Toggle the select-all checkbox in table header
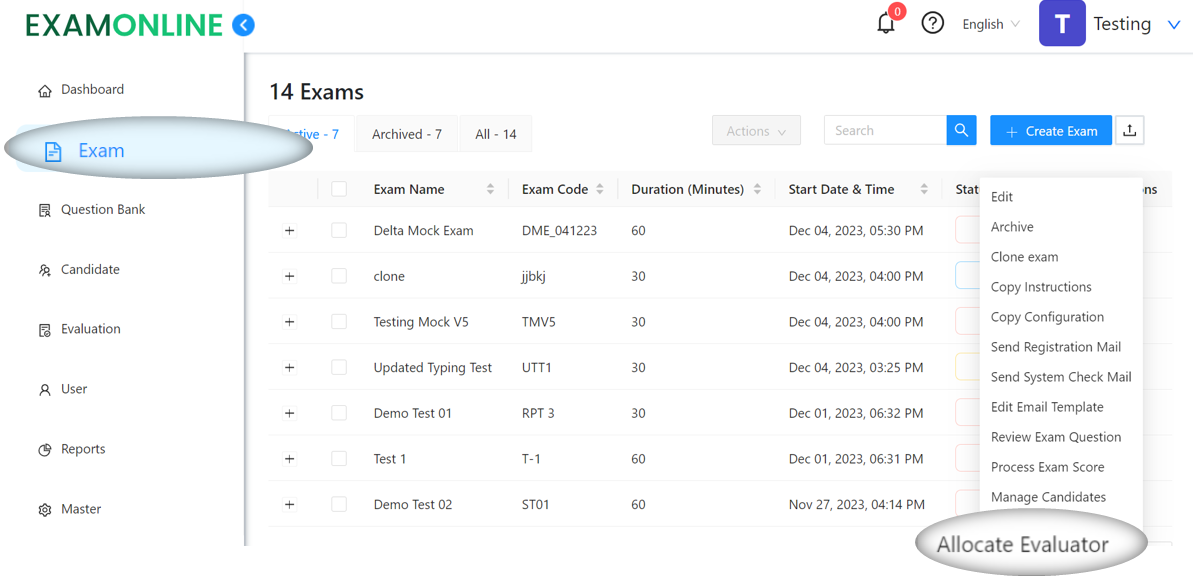 tap(339, 190)
